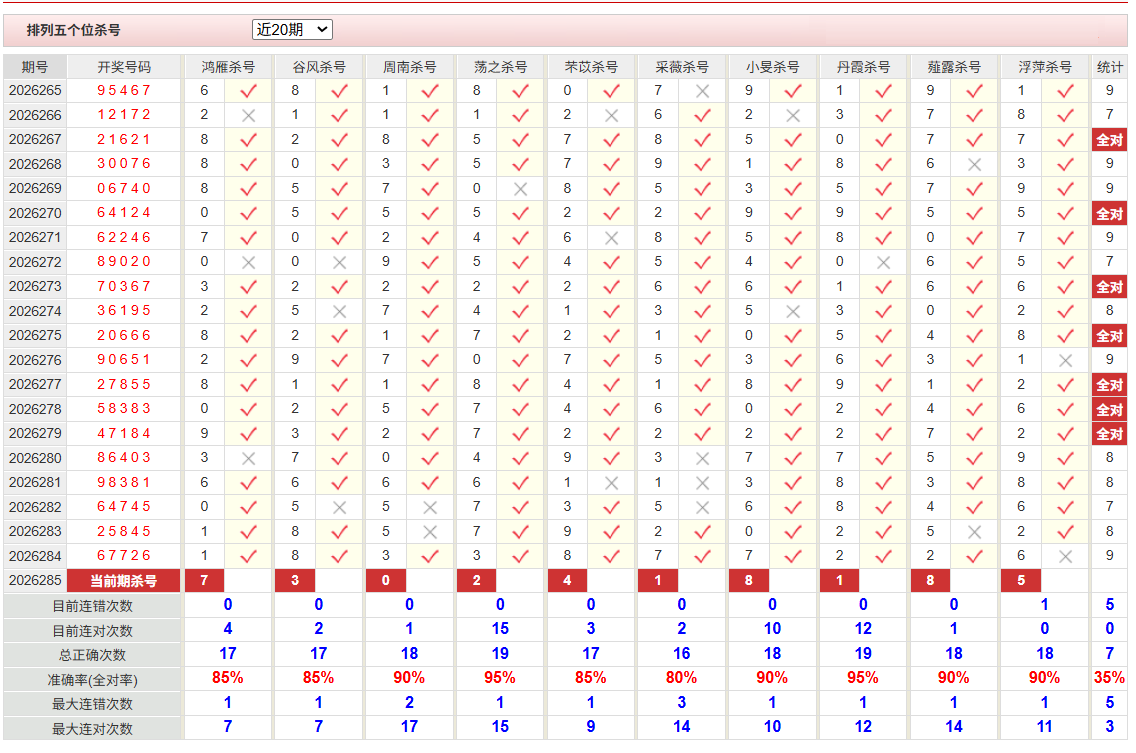Screen dimensions: 1136x753
Task: Click the 荡之杀号 column header
Action: point(500,67)
